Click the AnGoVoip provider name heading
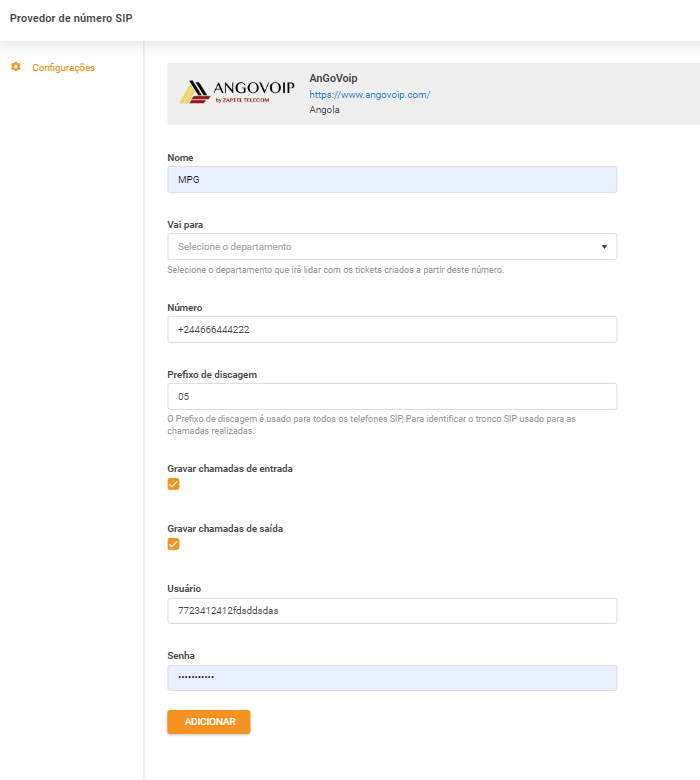Viewport: 700px width, 780px height. (333, 78)
